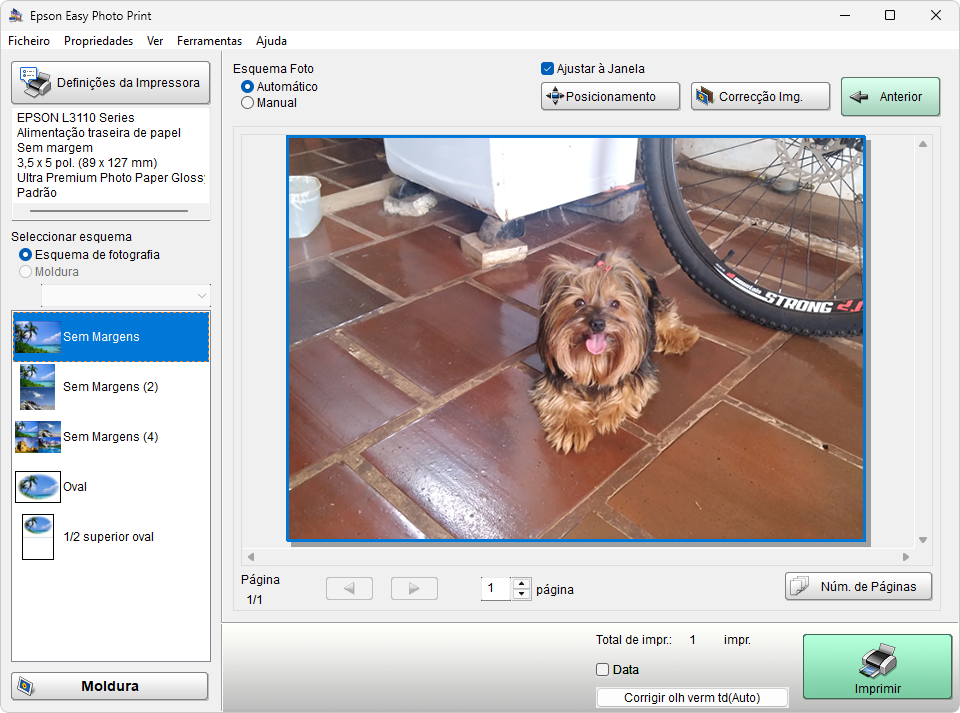Image resolution: width=960 pixels, height=713 pixels.
Task: Click the page copies number field
Action: (x=496, y=589)
